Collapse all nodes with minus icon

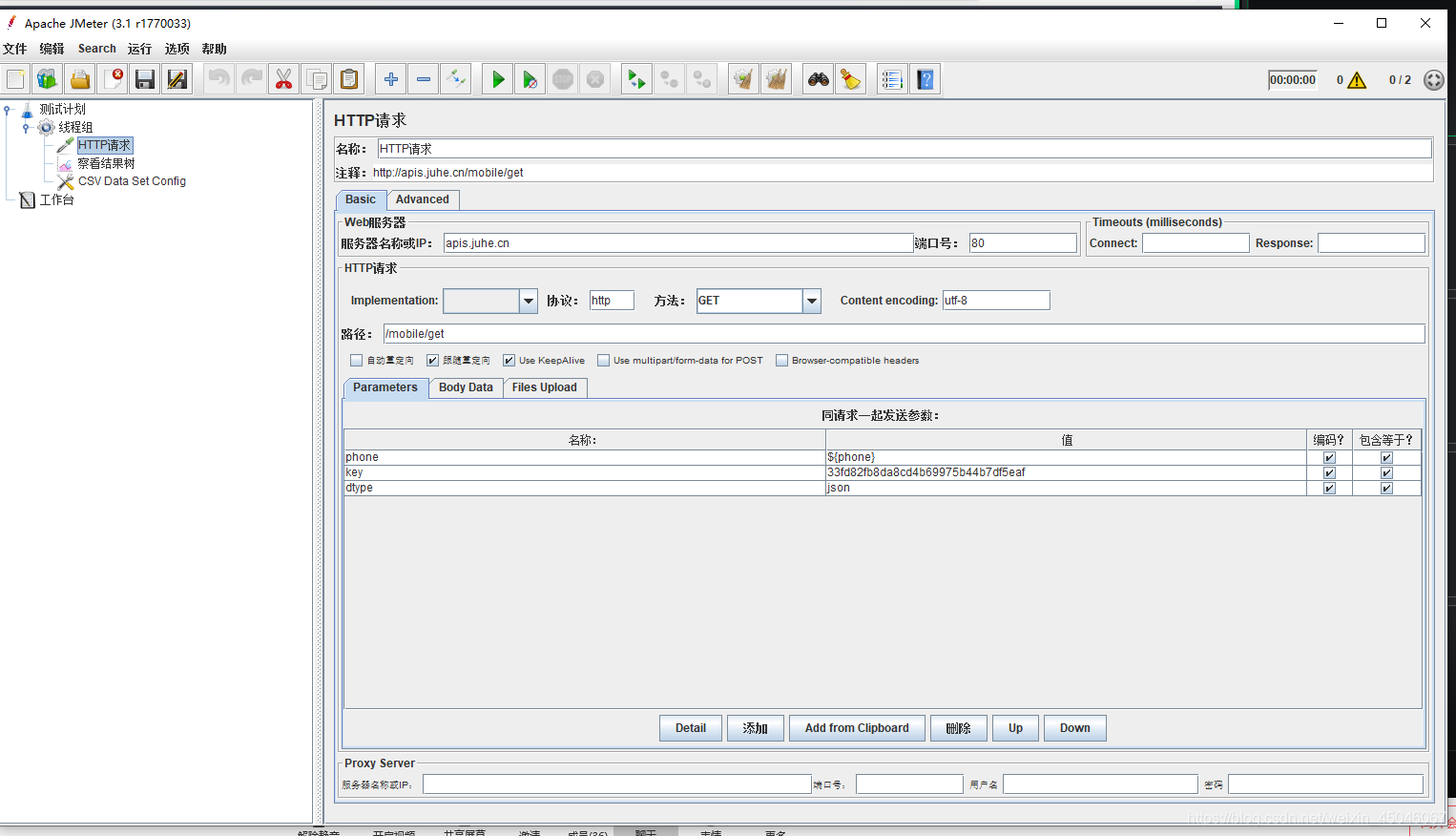[x=424, y=79]
